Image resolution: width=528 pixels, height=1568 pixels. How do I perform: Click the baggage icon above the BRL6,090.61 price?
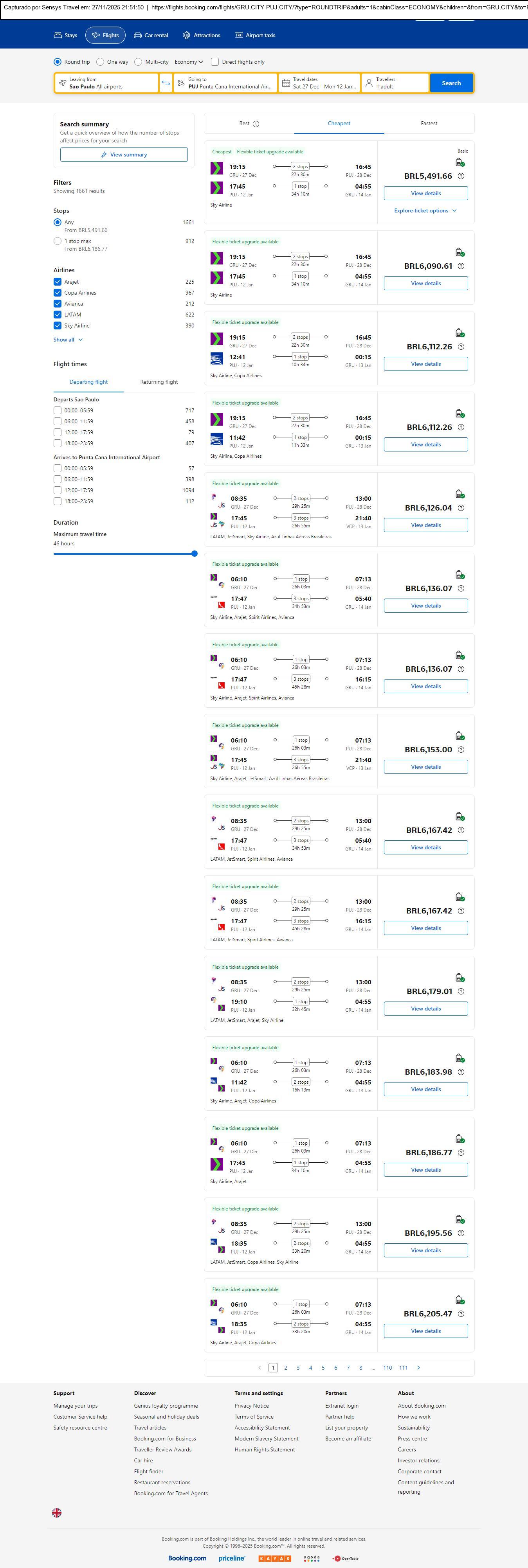pyautogui.click(x=460, y=252)
